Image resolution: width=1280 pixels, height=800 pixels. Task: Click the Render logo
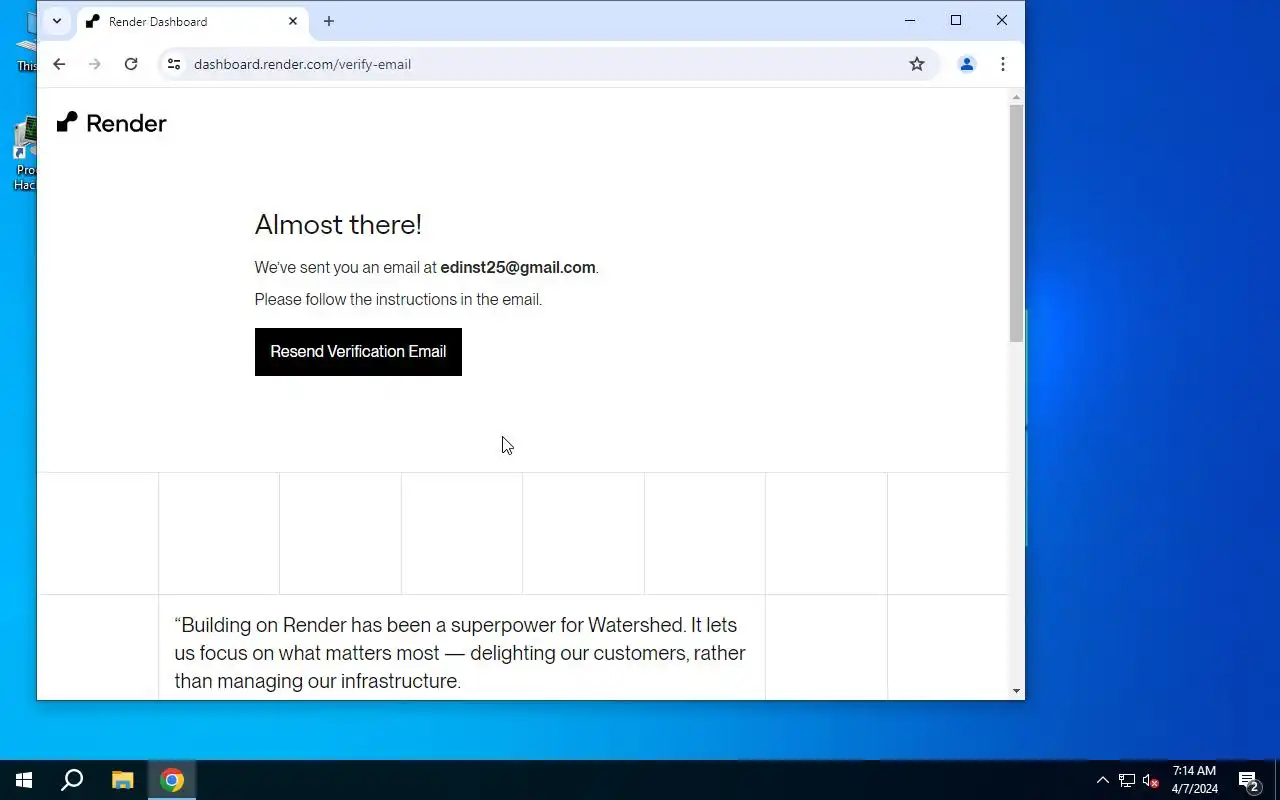click(x=111, y=123)
